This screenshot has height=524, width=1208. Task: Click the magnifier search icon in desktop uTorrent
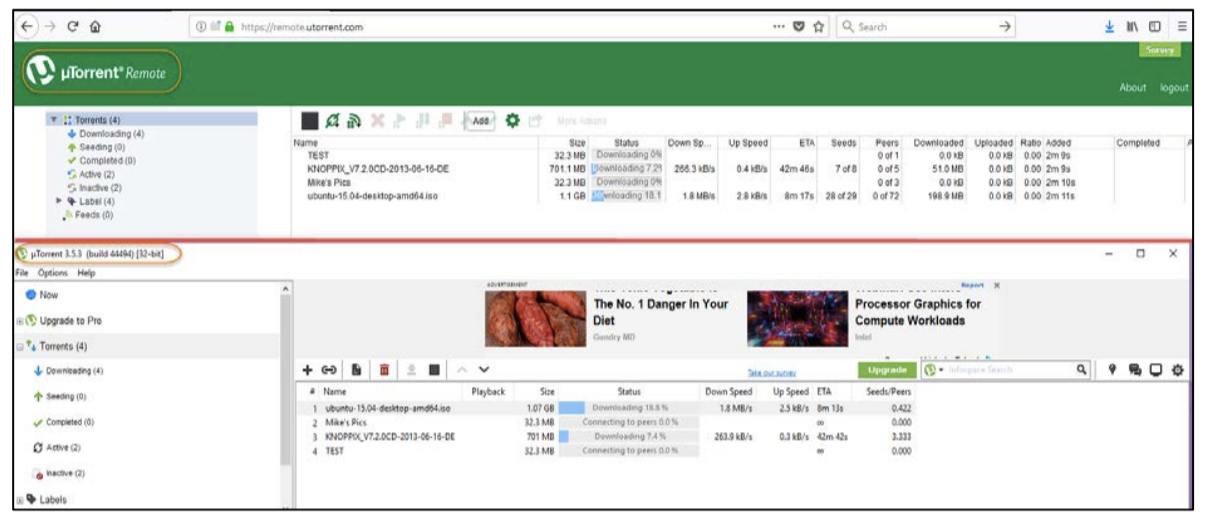(1082, 370)
